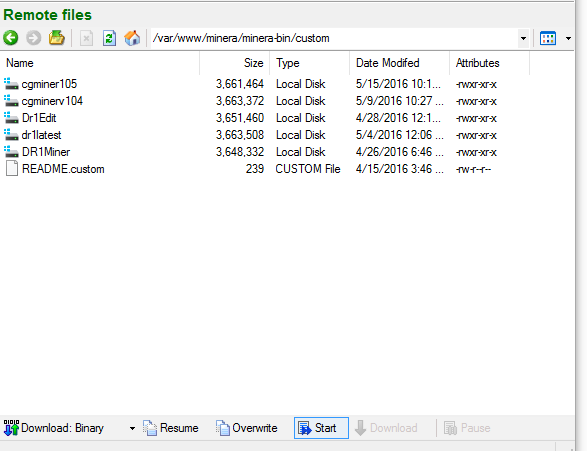Click the size value 3,661,464
Image resolution: width=587 pixels, height=451 pixels.
pos(240,84)
